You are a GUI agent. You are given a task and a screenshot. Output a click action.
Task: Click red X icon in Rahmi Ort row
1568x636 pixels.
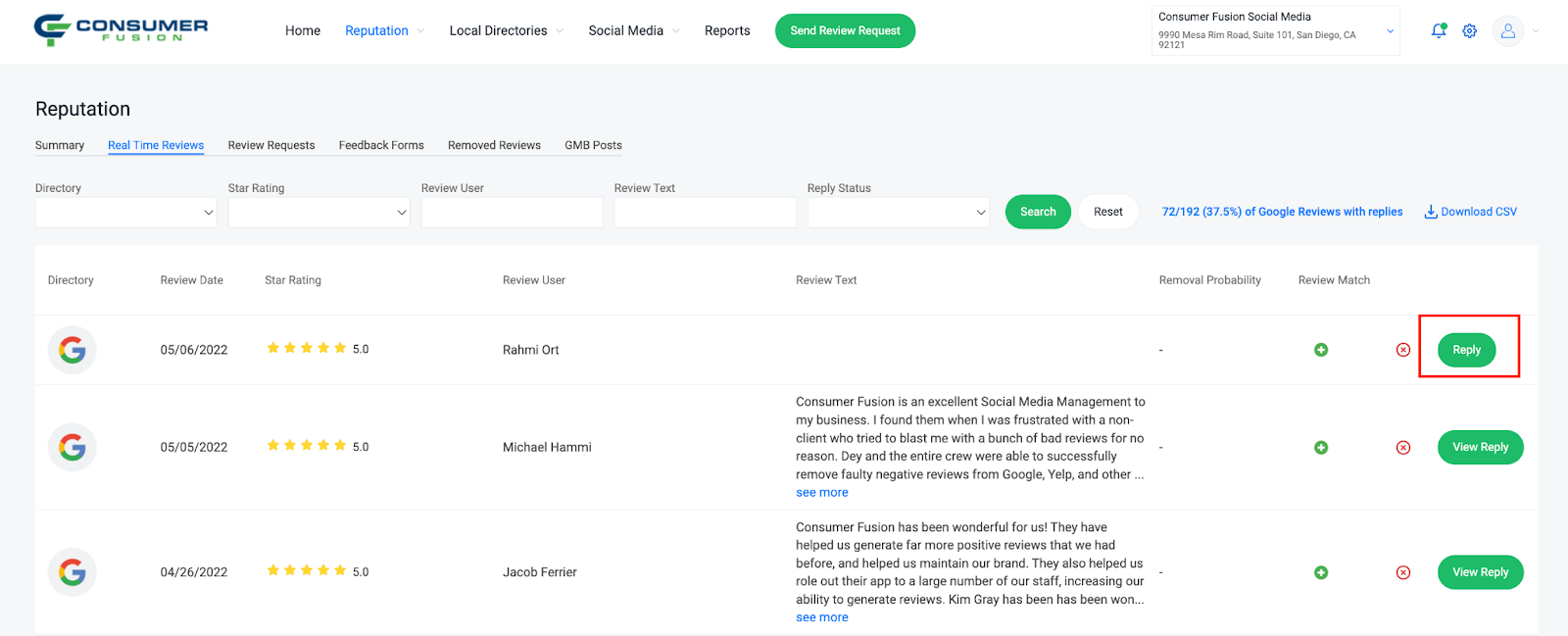[x=1403, y=350]
